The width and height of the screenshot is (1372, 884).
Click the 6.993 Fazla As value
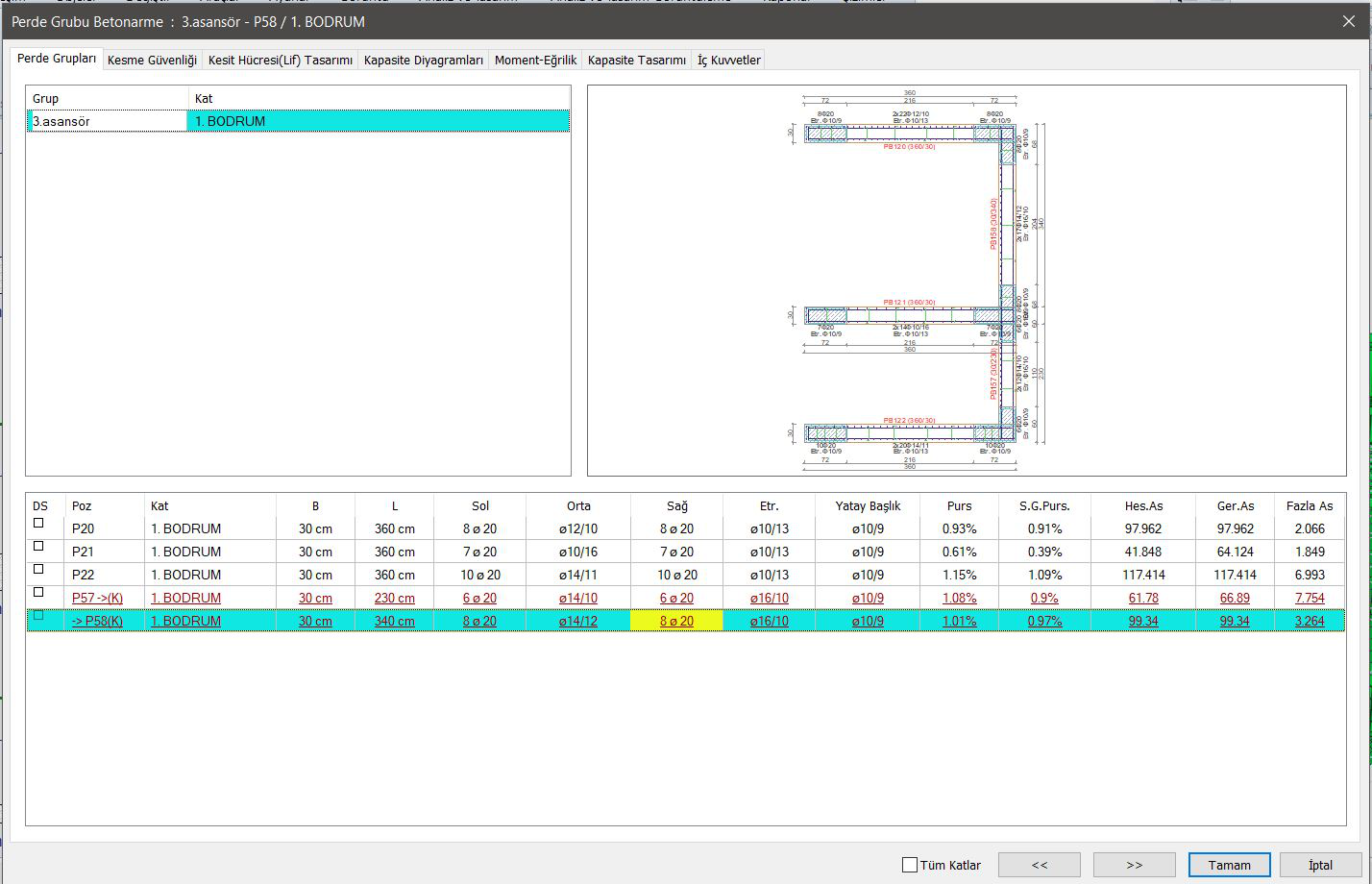pyautogui.click(x=1310, y=575)
